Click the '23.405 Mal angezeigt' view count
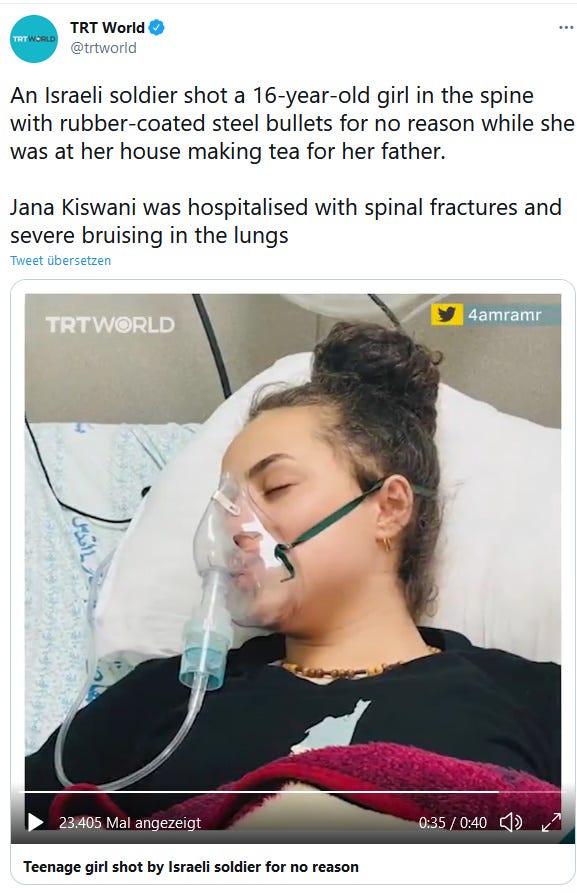 tap(130, 822)
